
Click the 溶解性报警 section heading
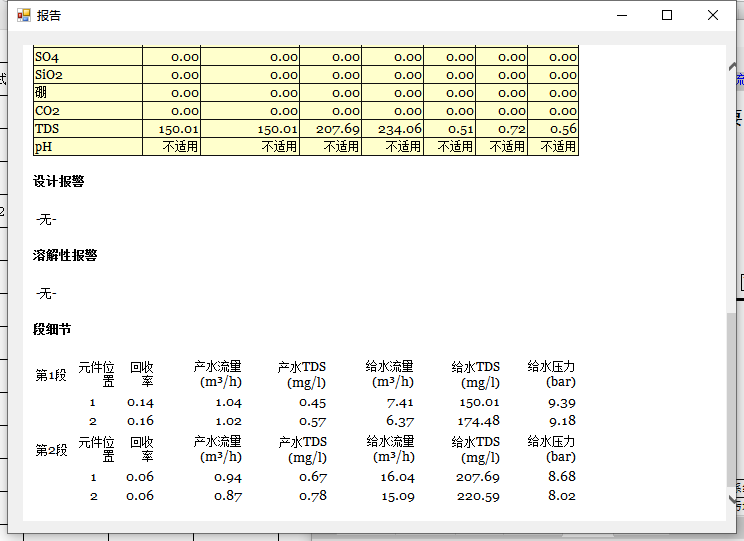[x=65, y=256]
